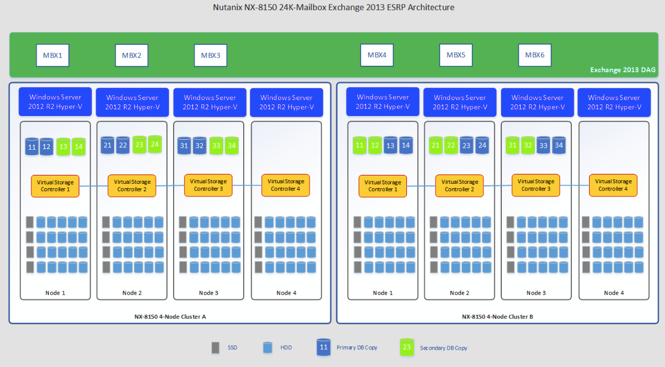This screenshot has height=367, width=665.
Task: Select the Secondary DB Copy legend cylinder
Action: 407,347
